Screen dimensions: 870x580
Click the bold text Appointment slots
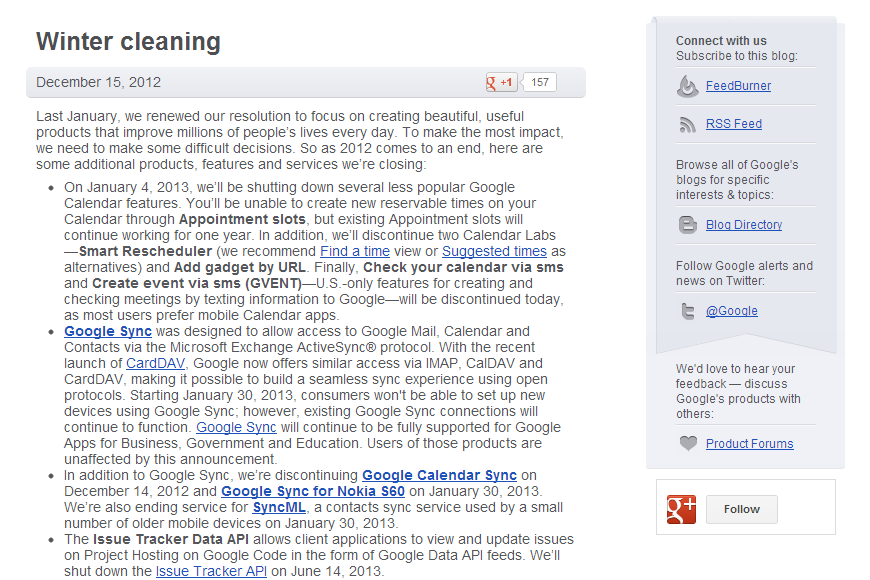coord(242,219)
